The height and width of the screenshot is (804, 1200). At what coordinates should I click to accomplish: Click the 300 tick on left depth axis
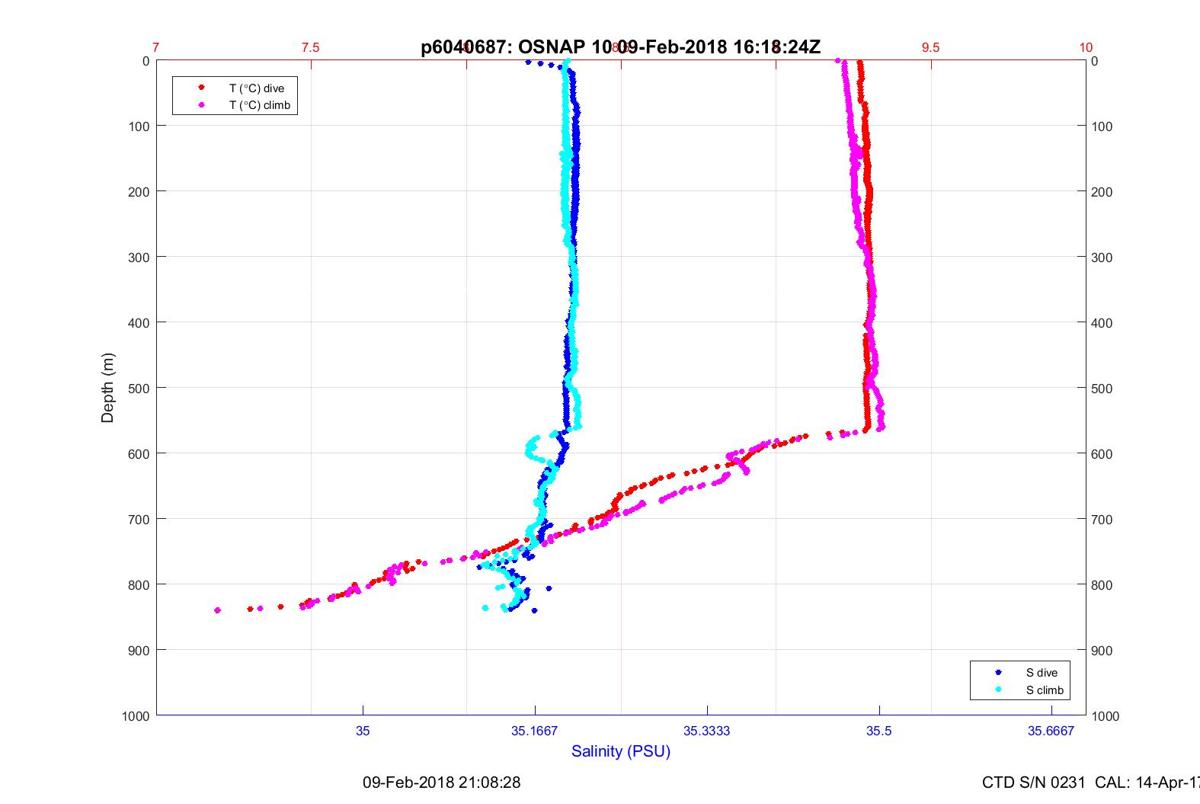[x=138, y=257]
